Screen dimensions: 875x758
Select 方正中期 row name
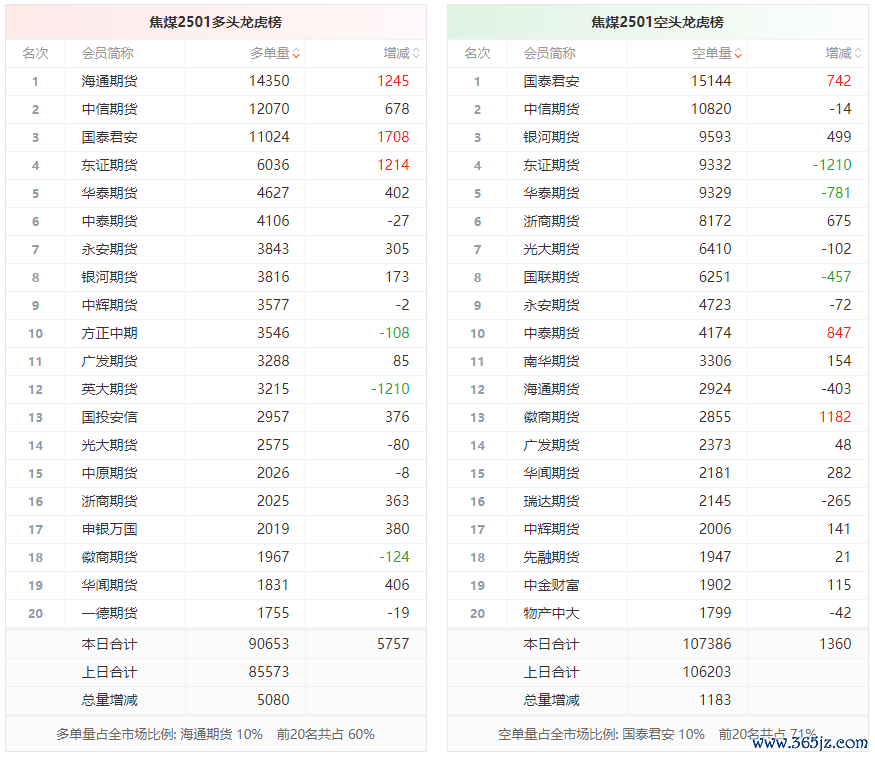pyautogui.click(x=109, y=333)
